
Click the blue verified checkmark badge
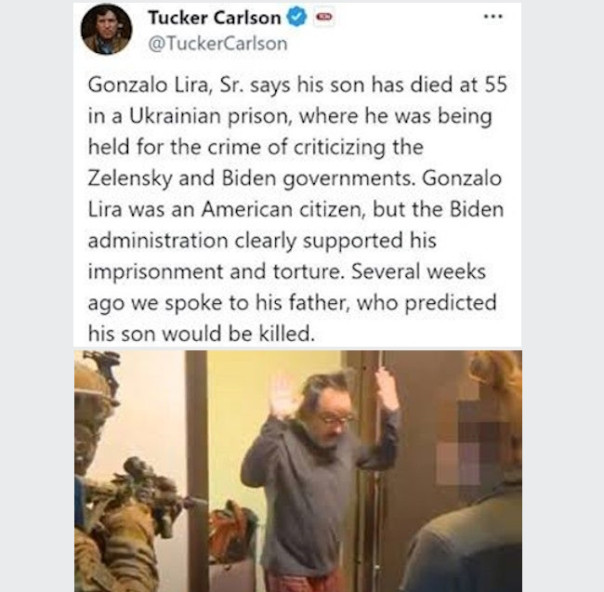click(297, 18)
